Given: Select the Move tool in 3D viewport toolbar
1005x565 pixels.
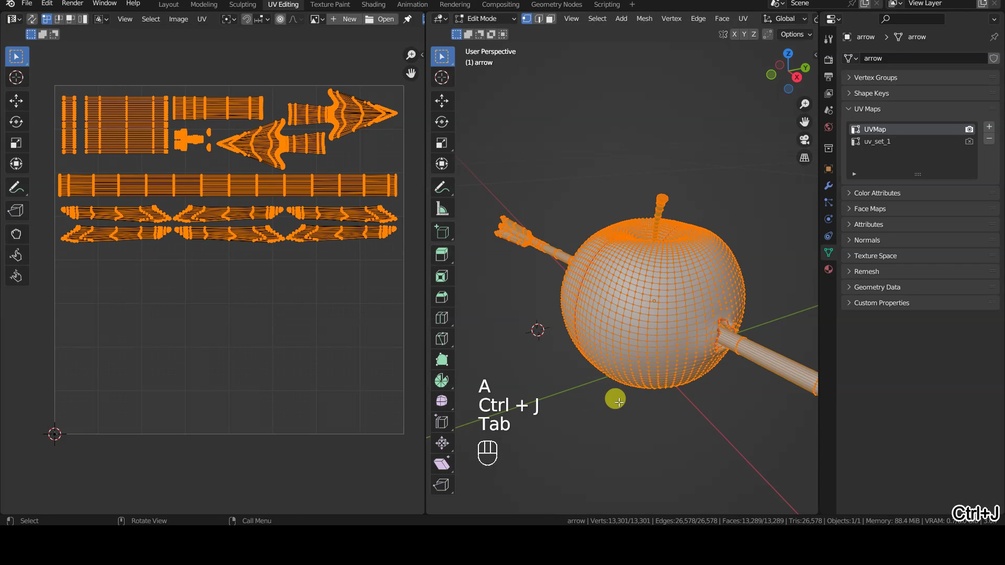Looking at the screenshot, I should 442,101.
